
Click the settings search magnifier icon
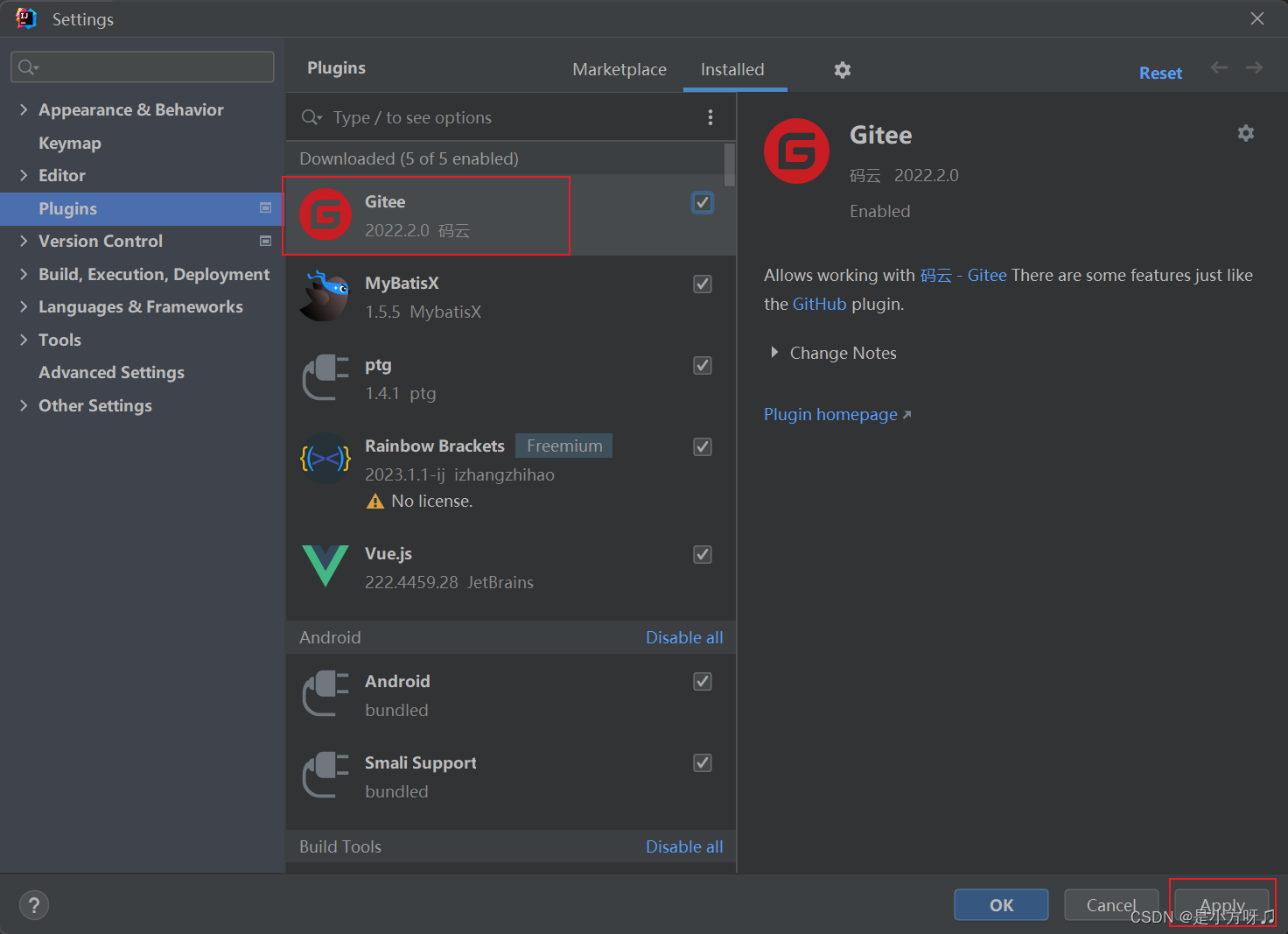(28, 67)
